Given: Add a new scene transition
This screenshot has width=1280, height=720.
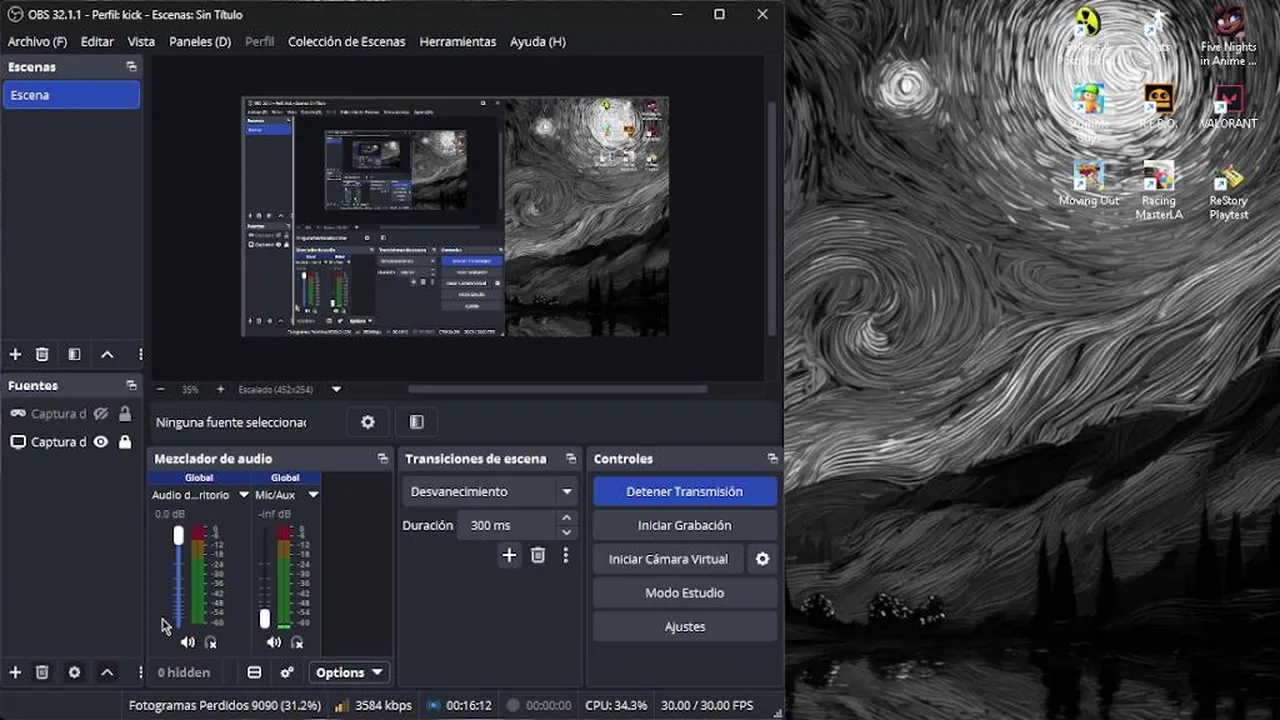Looking at the screenshot, I should pyautogui.click(x=509, y=555).
